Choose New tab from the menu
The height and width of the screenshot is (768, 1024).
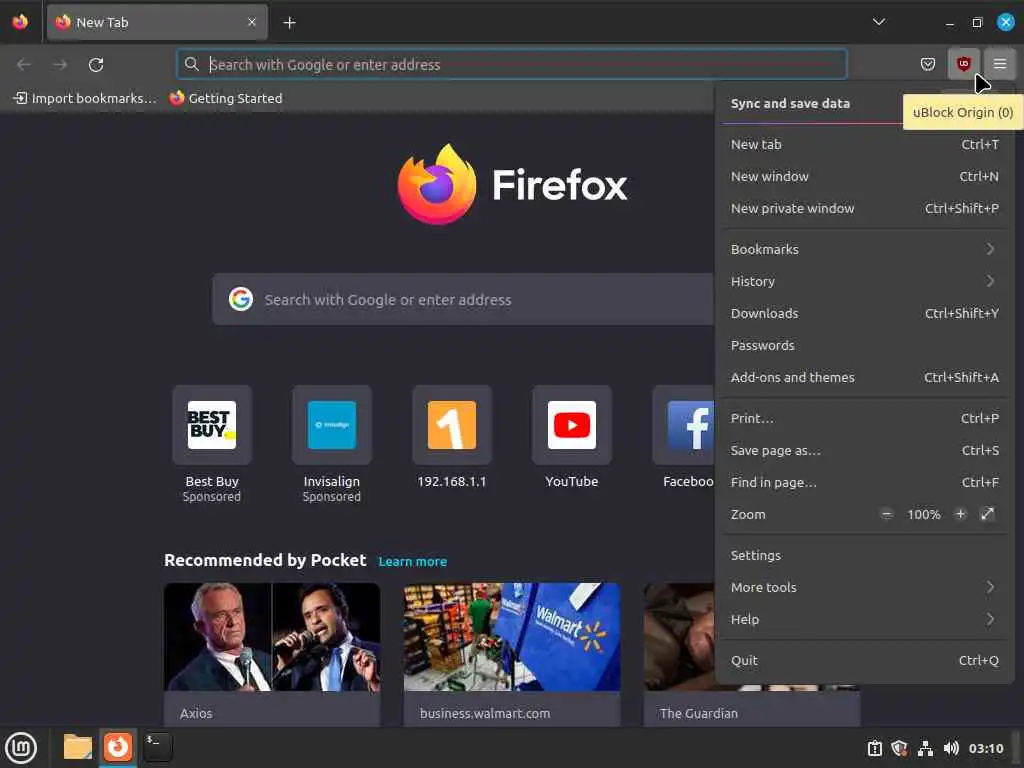tap(865, 144)
